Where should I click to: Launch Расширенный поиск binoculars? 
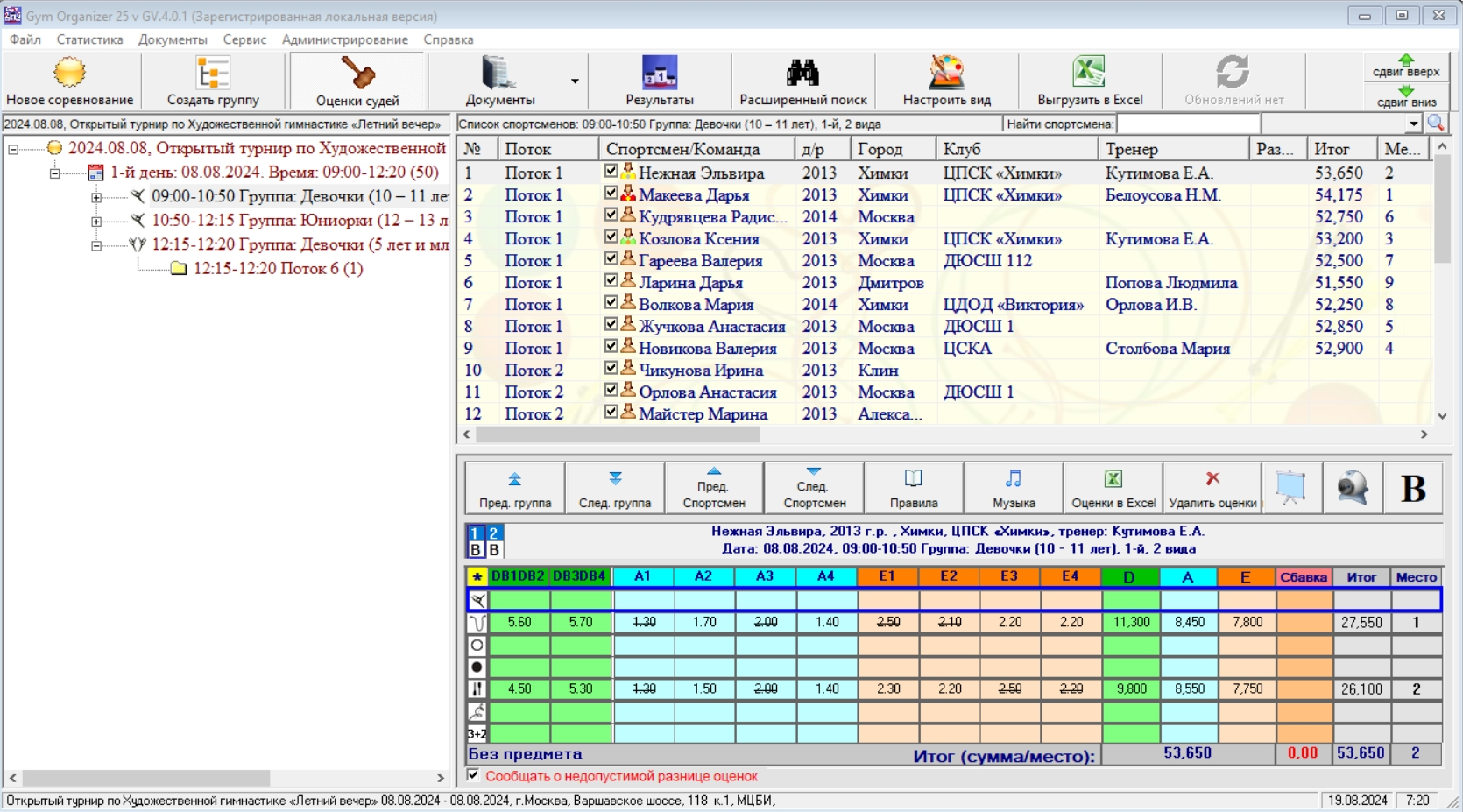[x=802, y=74]
